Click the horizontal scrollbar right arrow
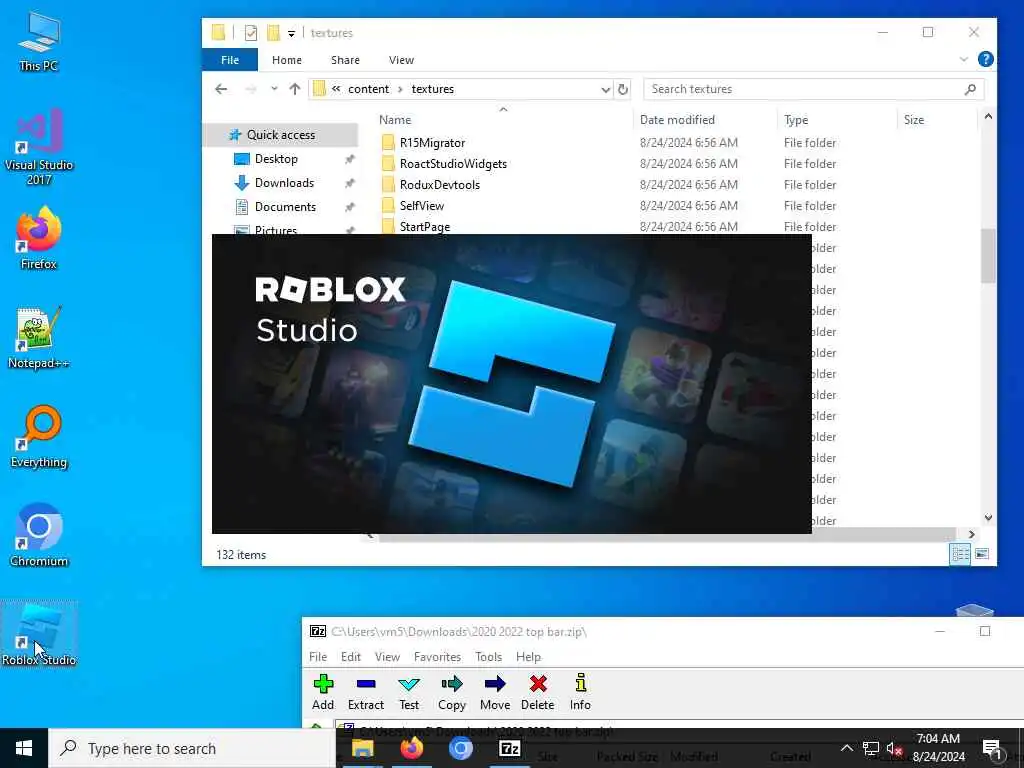1024x768 pixels. pyautogui.click(x=972, y=534)
